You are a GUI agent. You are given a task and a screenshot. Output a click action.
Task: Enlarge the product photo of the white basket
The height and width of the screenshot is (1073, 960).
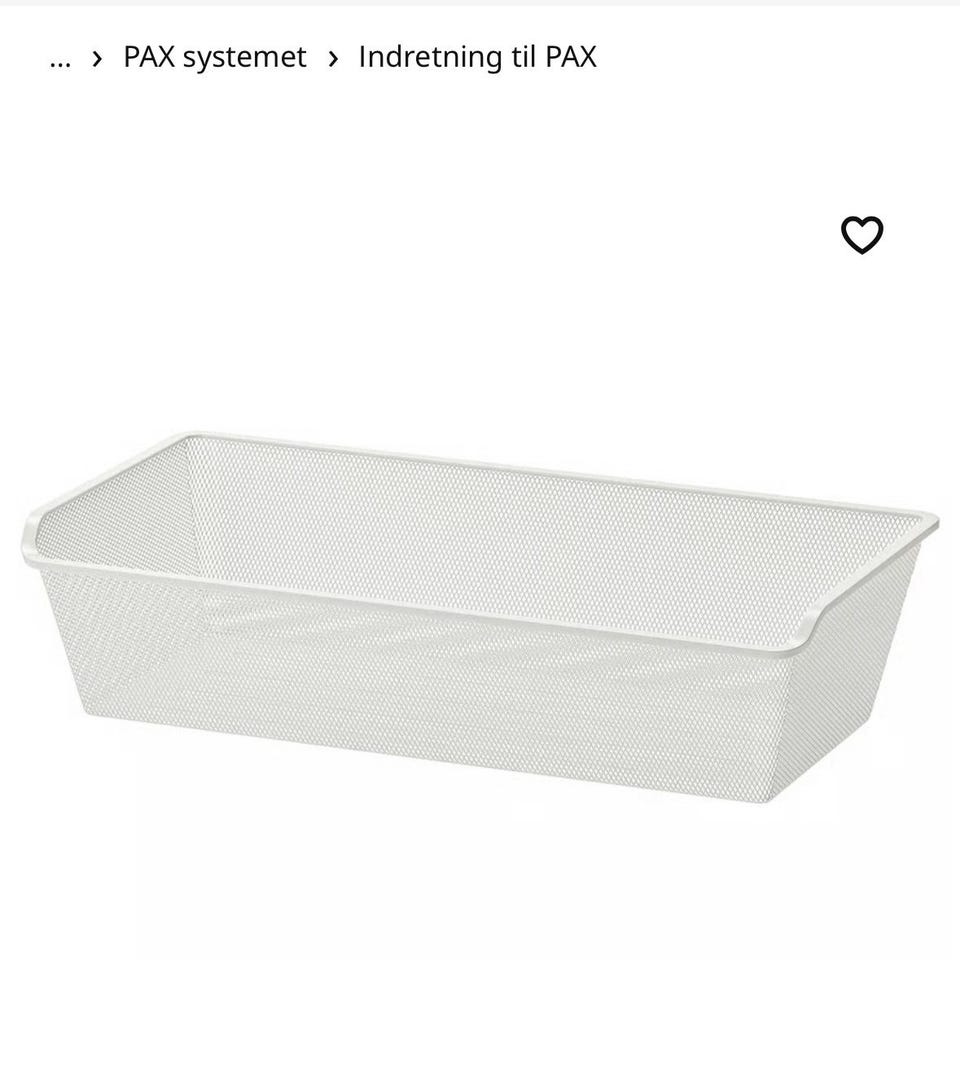tap(480, 616)
